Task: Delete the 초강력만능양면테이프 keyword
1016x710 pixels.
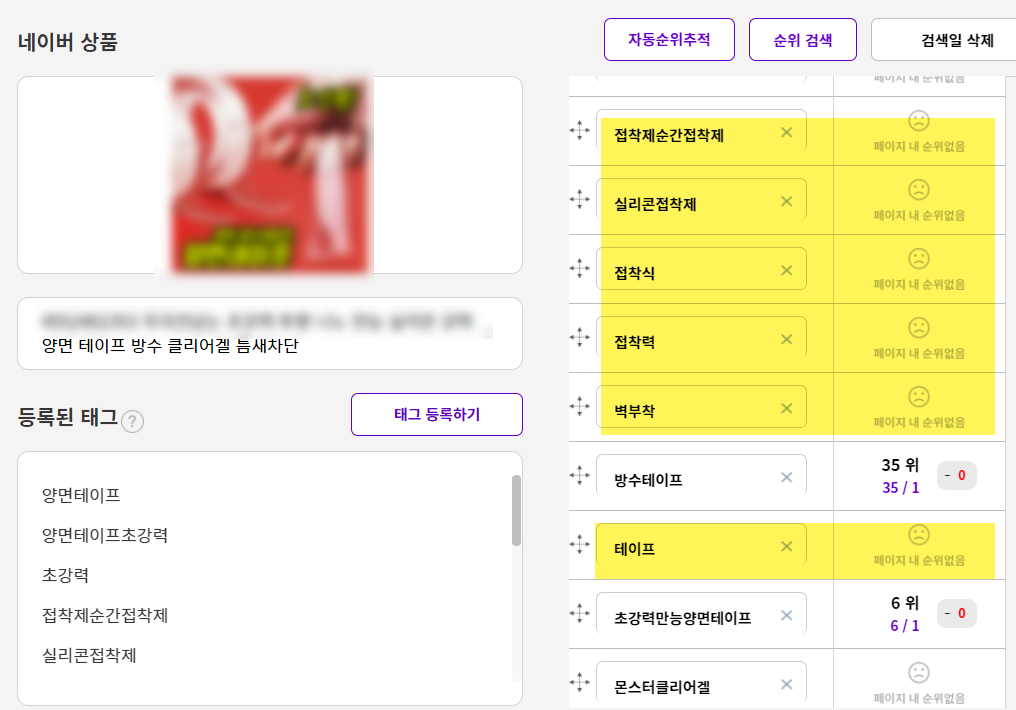Action: click(787, 615)
